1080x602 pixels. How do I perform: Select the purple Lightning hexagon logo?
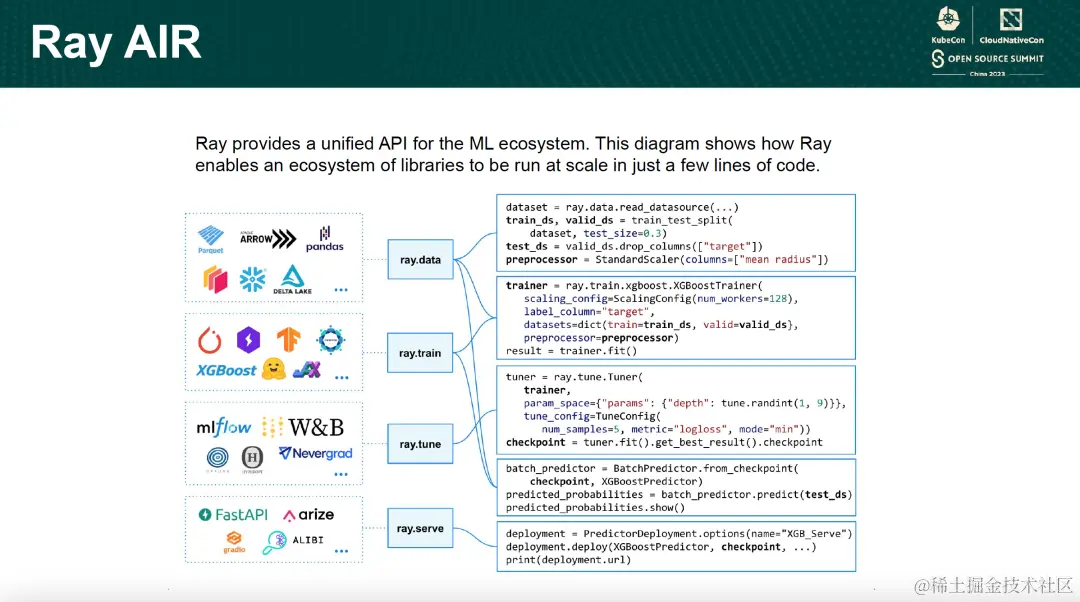pos(249,340)
